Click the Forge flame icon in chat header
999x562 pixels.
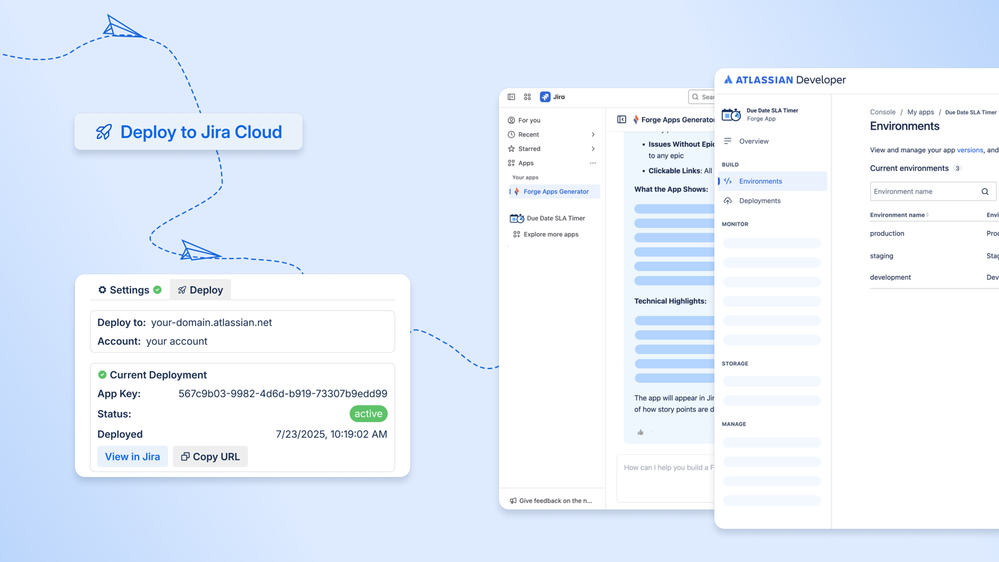click(x=636, y=119)
